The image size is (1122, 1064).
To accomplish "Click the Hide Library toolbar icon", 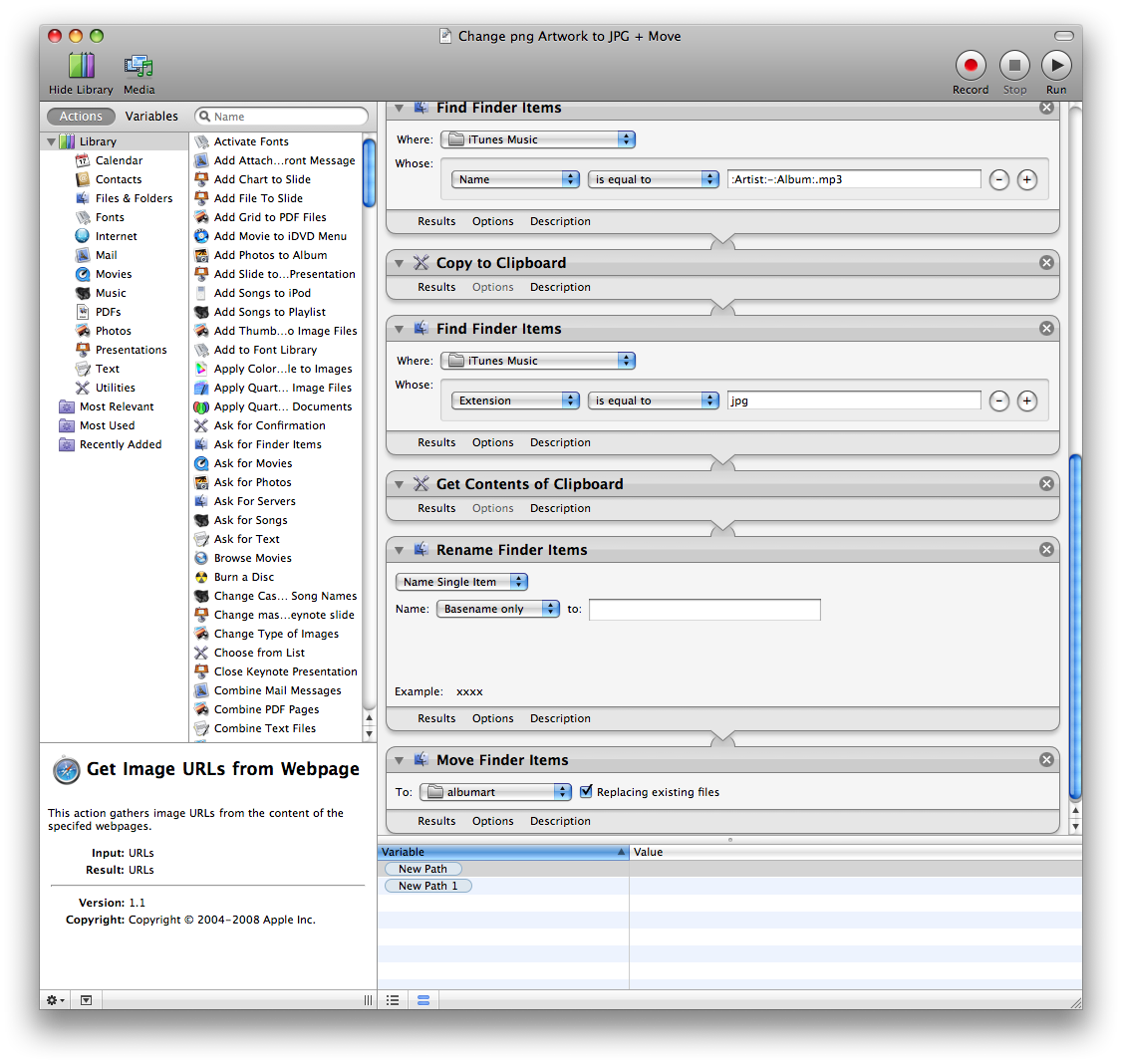I will point(81,66).
